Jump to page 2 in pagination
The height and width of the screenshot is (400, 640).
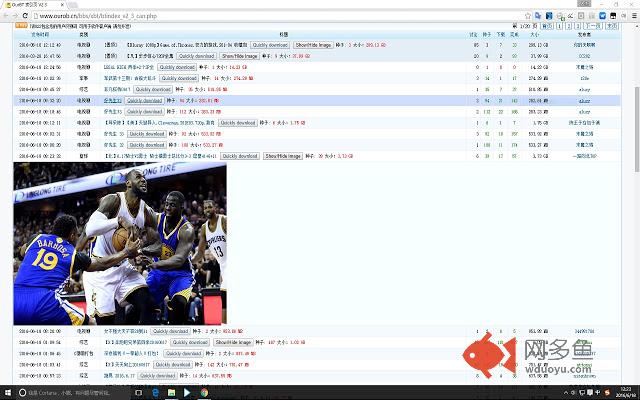click(569, 26)
